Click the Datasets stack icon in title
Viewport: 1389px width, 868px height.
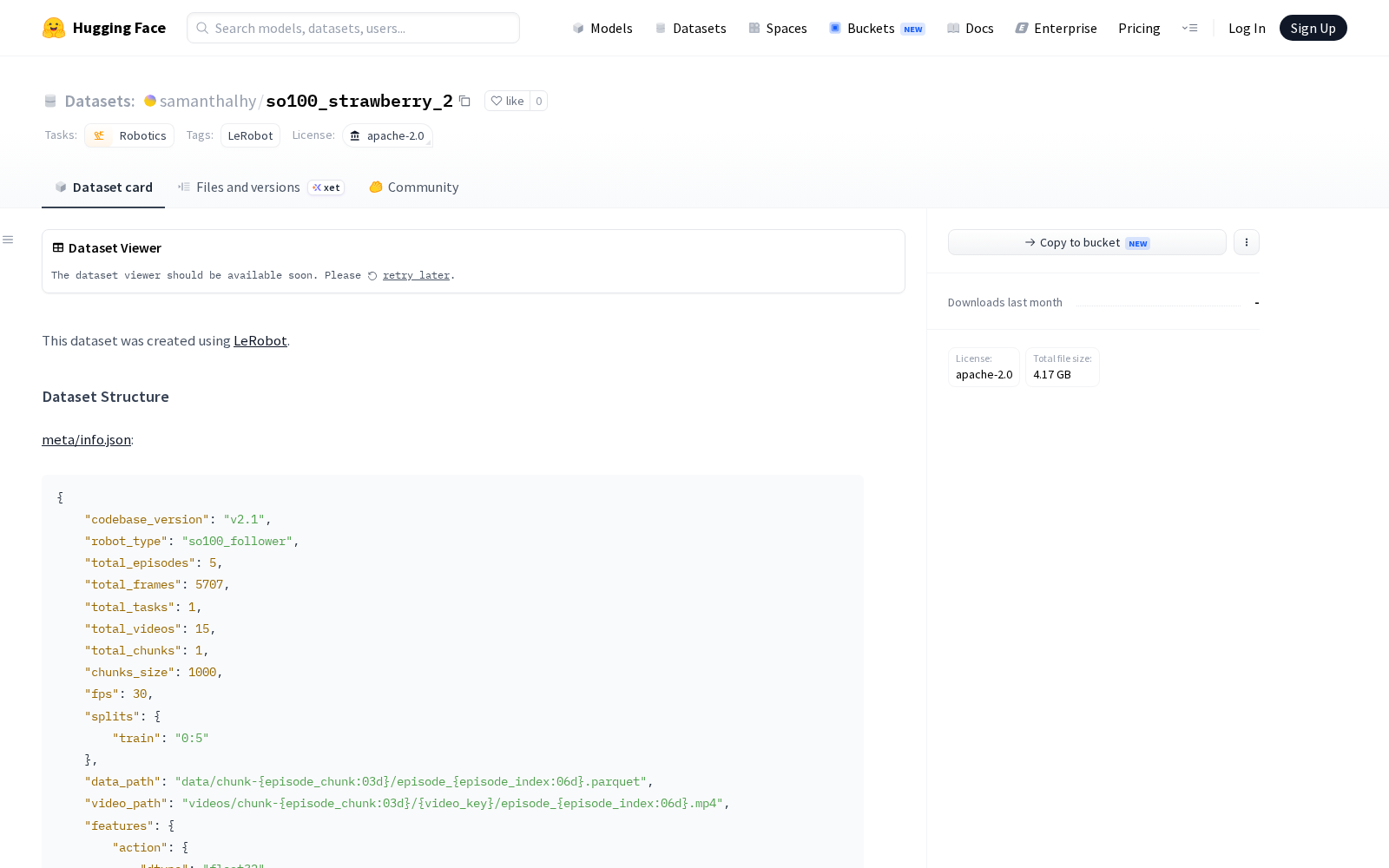(50, 101)
